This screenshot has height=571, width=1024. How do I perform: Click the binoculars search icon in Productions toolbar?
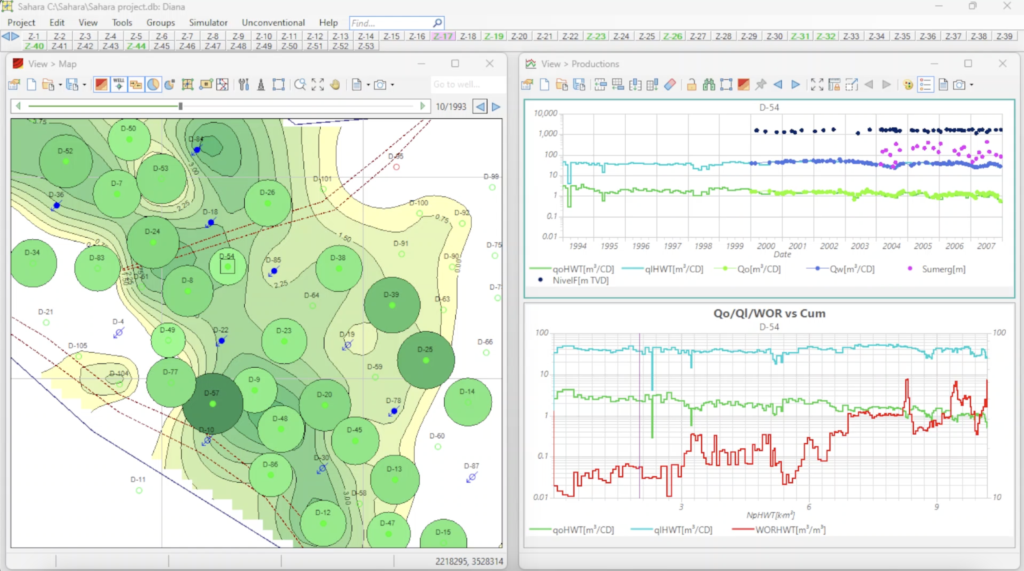(709, 84)
